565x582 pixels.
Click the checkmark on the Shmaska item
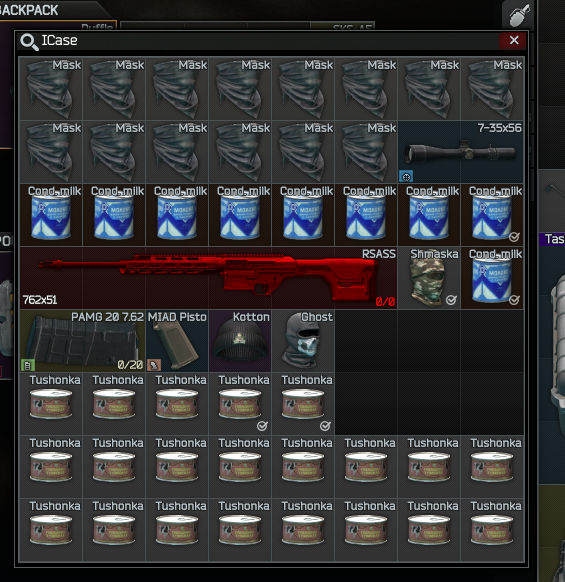pos(451,300)
